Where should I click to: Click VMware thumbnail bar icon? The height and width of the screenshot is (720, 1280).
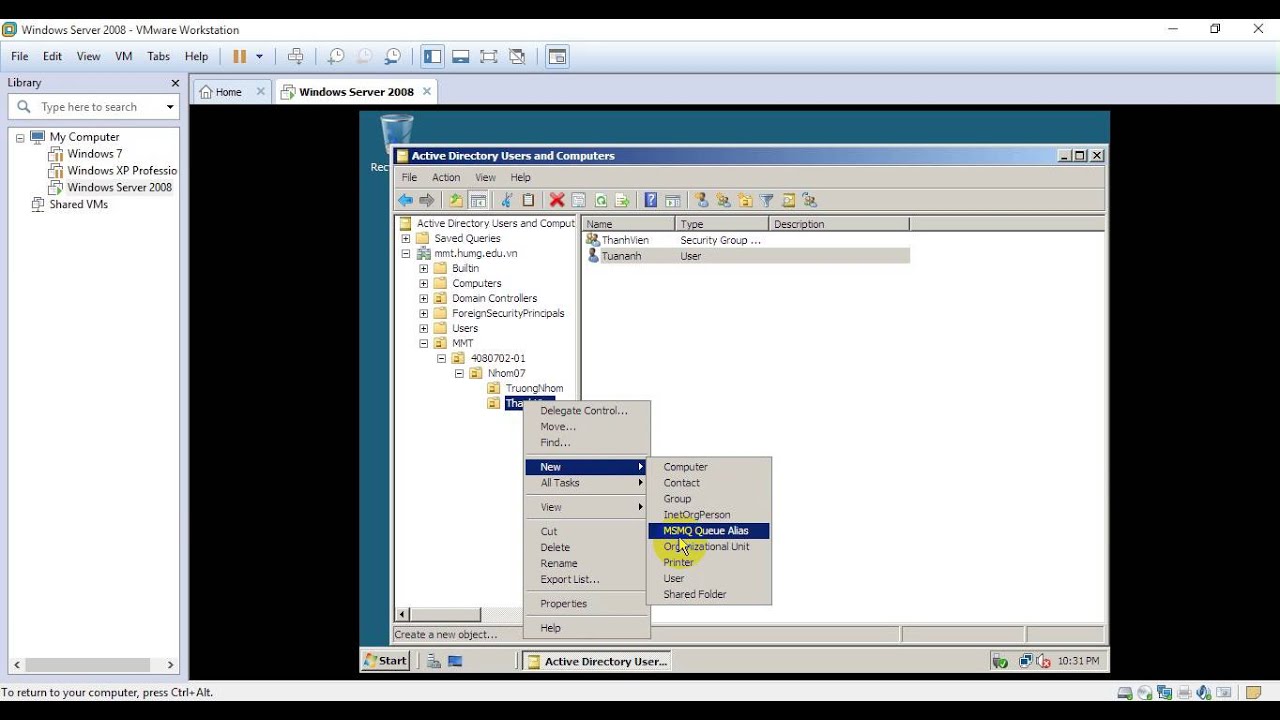coord(461,57)
